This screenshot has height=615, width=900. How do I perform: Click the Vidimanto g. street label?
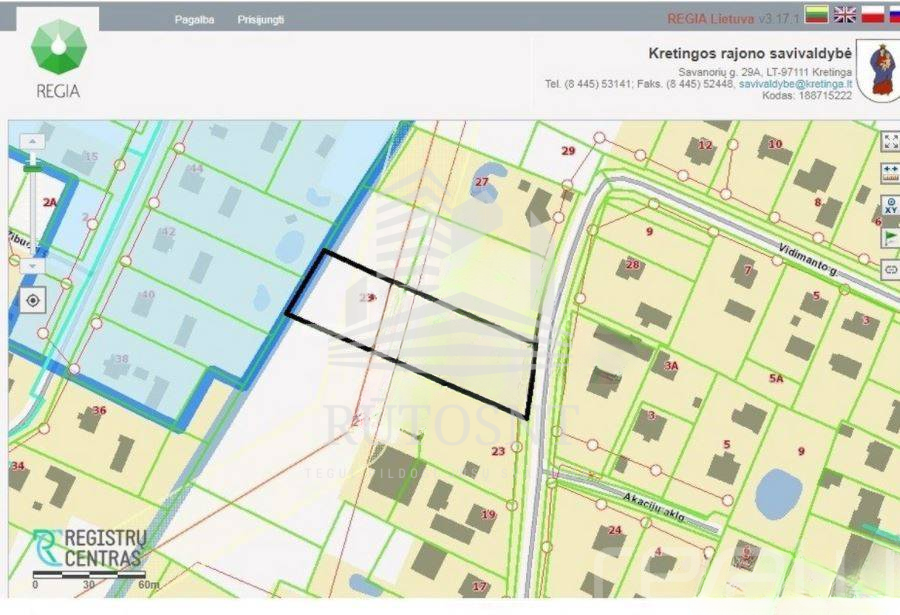808,259
